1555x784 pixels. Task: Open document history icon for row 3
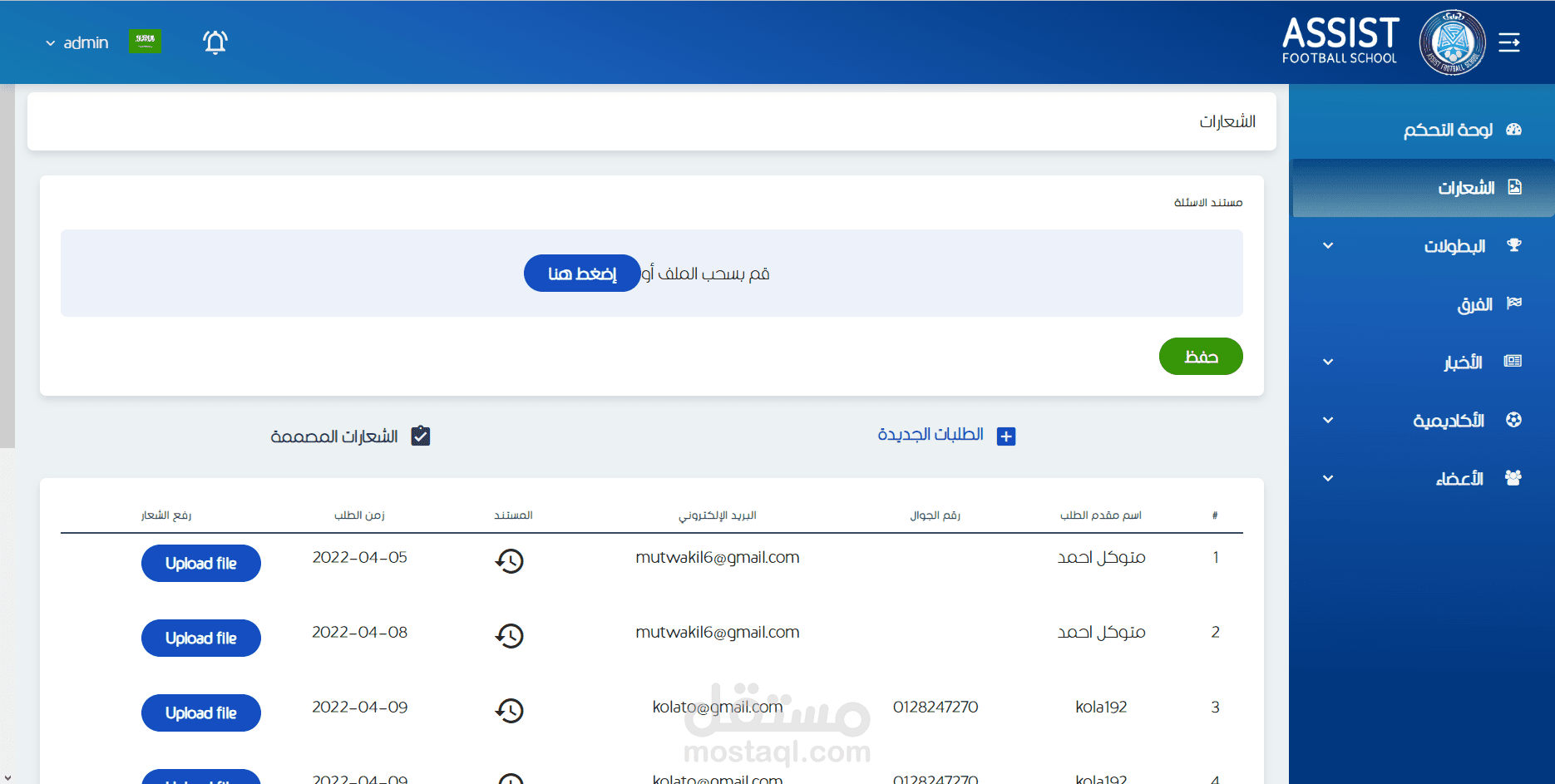(x=510, y=711)
